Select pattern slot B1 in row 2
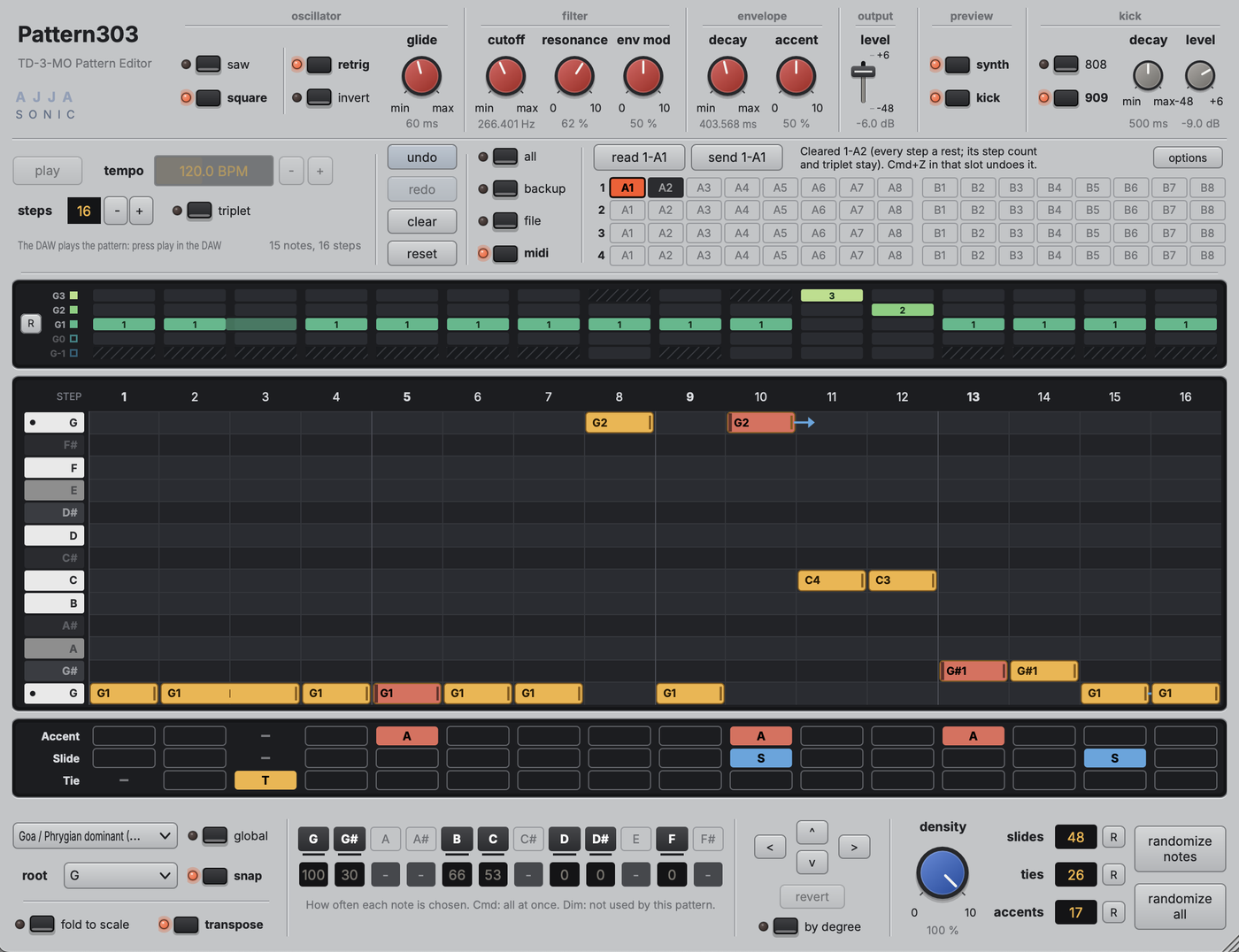 click(x=940, y=211)
